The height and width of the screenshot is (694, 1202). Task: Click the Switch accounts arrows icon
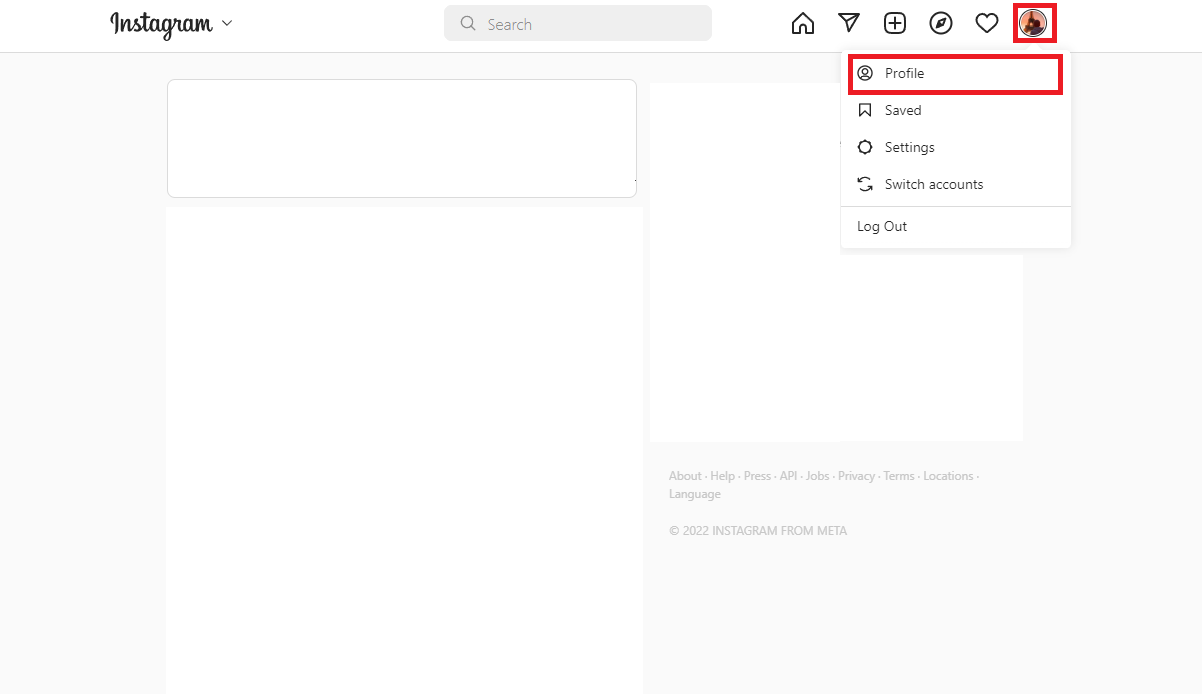coord(865,184)
